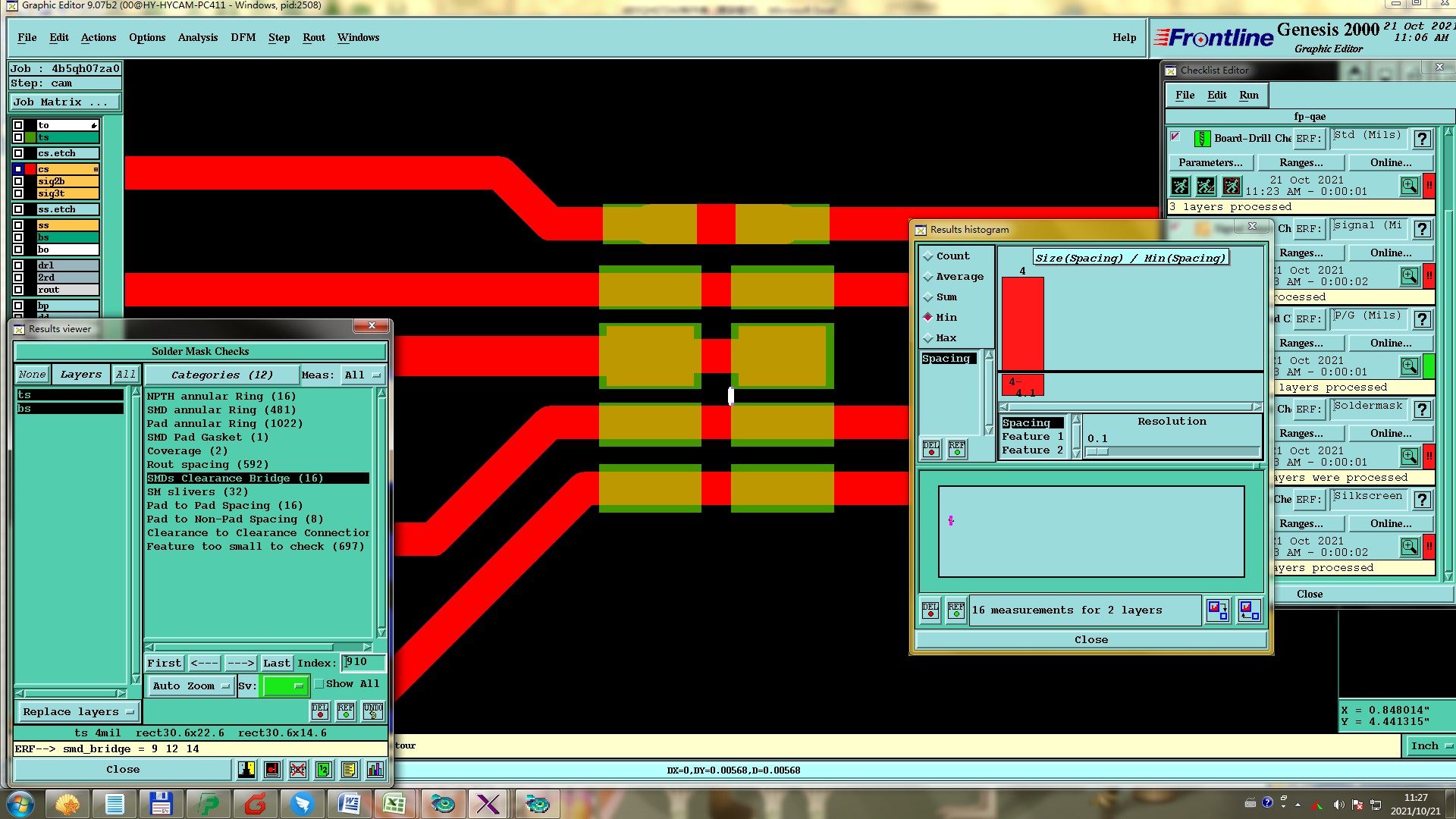
Task: Click the crossed-out REF icon
Action: [x=298, y=770]
